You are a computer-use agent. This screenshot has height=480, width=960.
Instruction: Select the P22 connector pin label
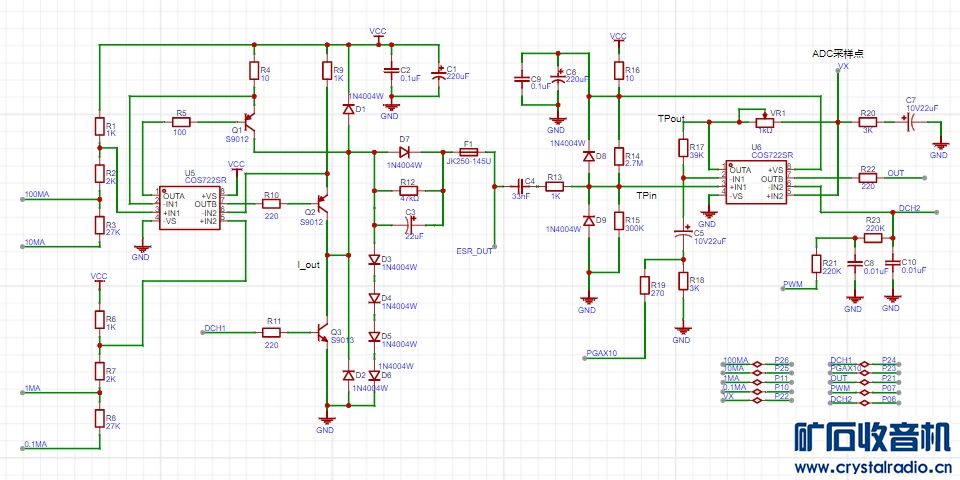pos(781,397)
